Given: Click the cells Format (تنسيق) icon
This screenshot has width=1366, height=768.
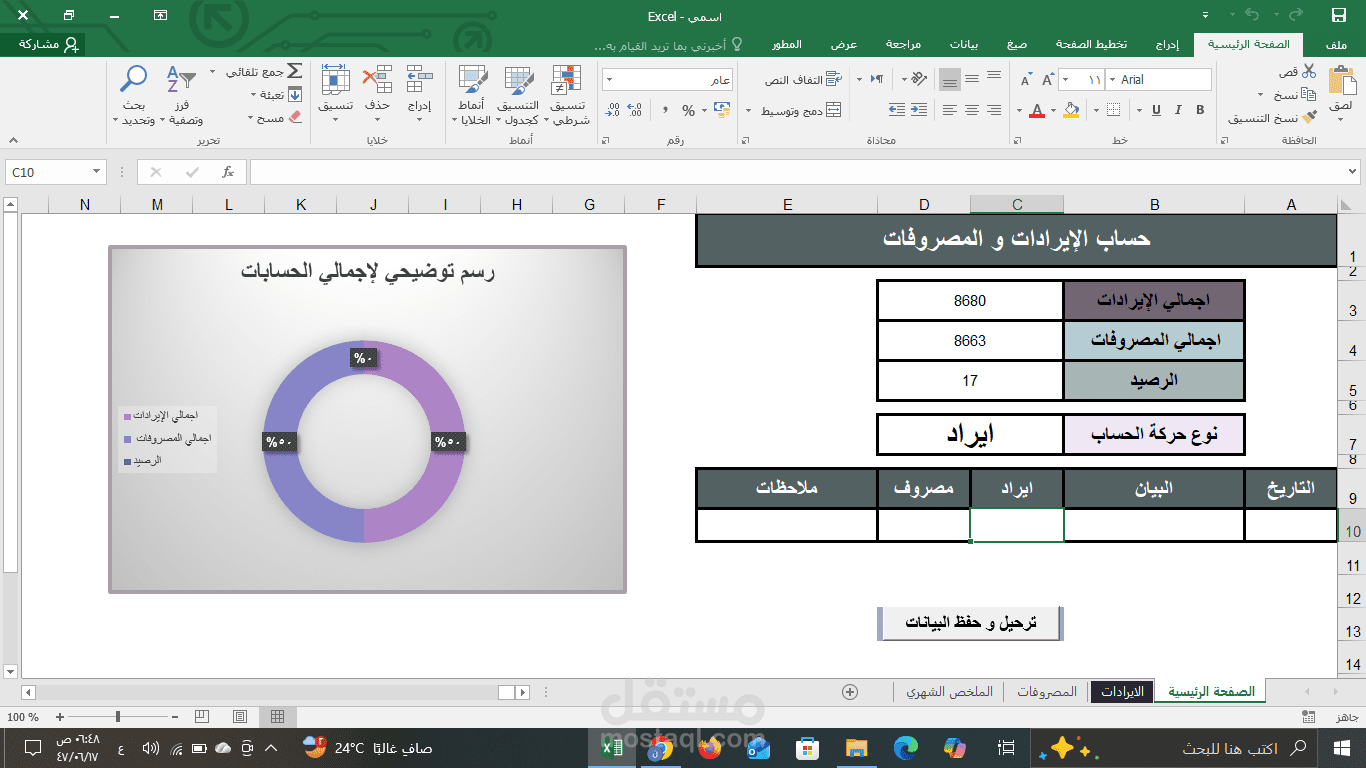Looking at the screenshot, I should click(x=335, y=80).
